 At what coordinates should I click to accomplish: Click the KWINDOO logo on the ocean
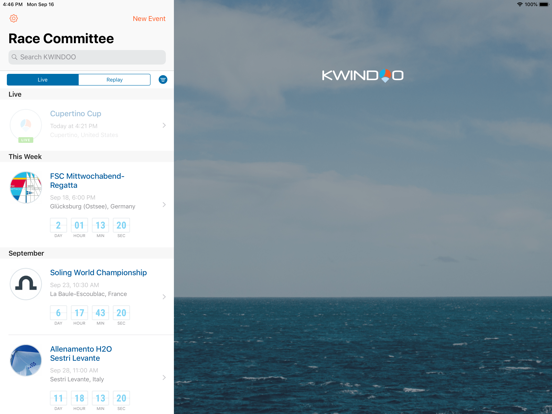(363, 75)
